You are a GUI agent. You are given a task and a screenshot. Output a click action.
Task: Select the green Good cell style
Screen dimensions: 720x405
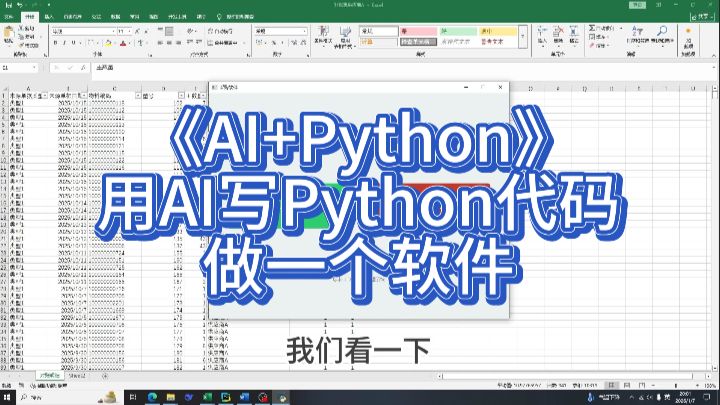click(458, 31)
